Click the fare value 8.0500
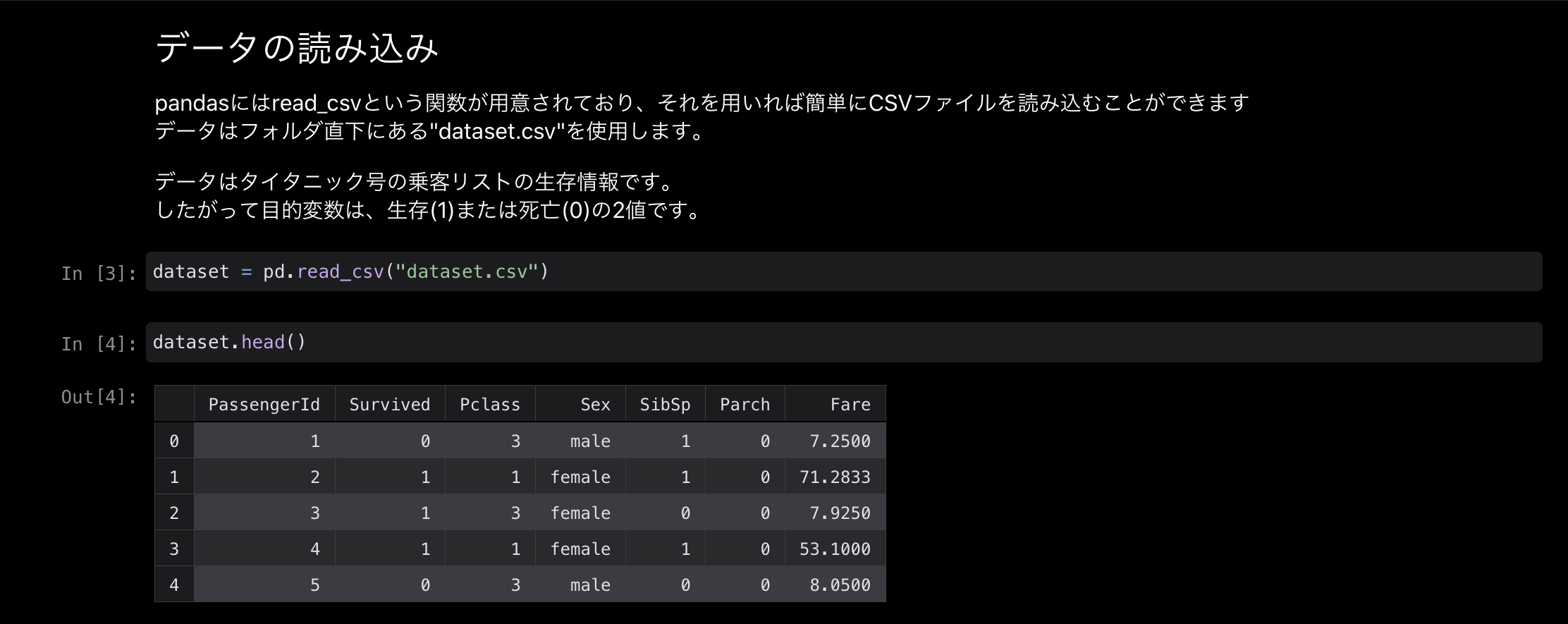1568x624 pixels. [x=840, y=585]
